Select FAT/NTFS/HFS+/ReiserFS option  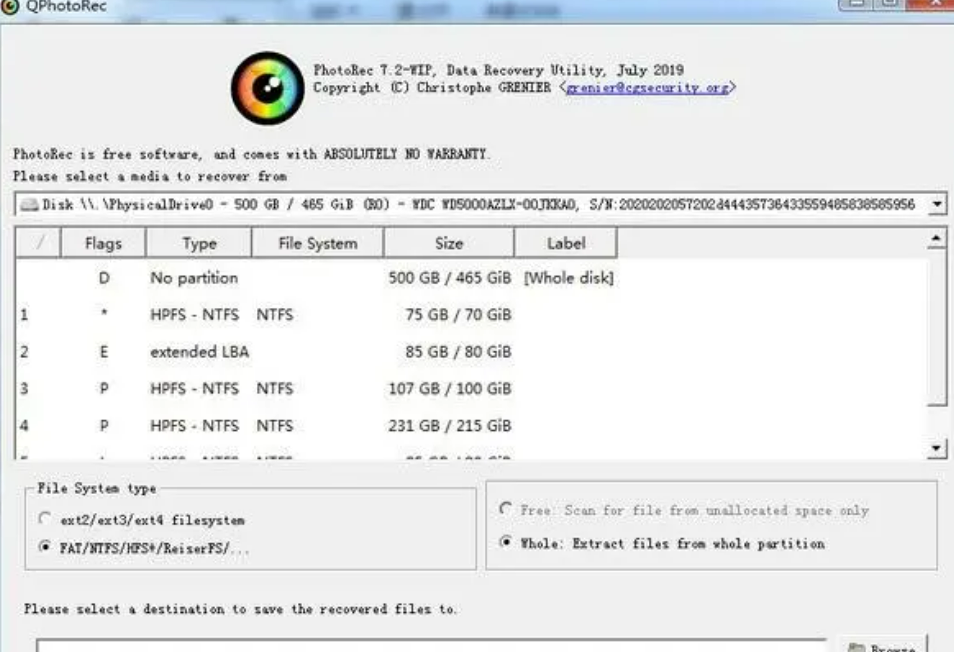coord(44,546)
